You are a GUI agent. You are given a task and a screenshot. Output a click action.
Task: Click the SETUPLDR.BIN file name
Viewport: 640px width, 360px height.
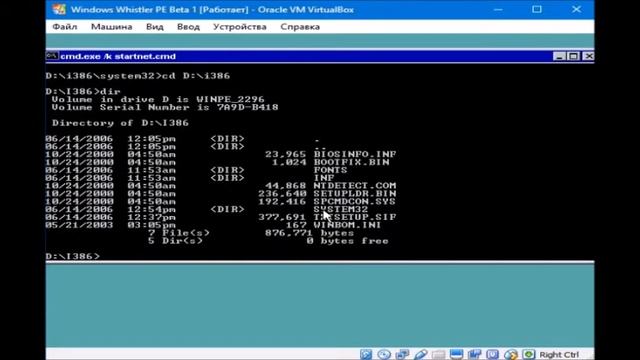point(355,193)
